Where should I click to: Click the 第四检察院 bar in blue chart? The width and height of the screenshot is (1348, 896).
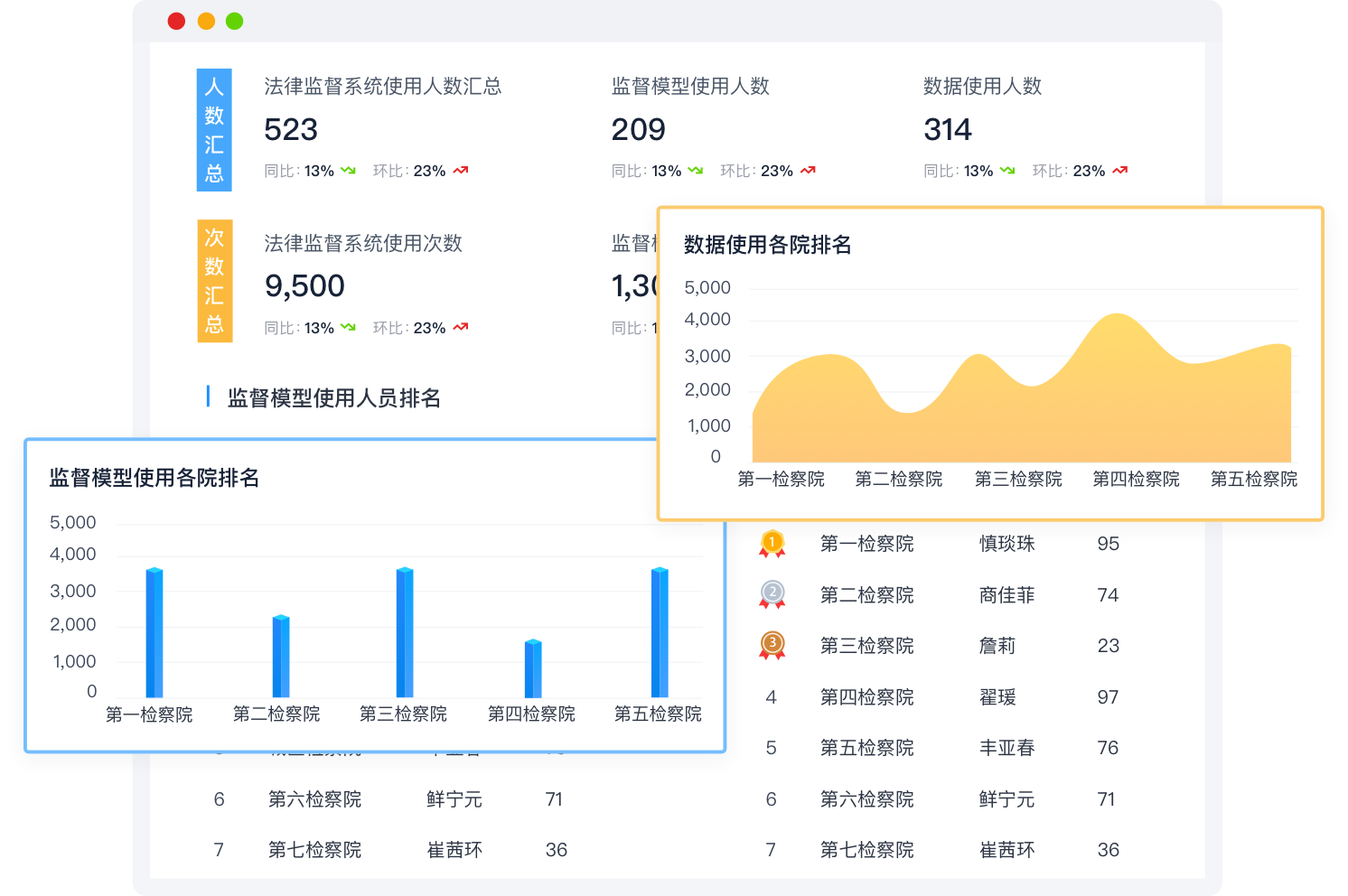533,668
